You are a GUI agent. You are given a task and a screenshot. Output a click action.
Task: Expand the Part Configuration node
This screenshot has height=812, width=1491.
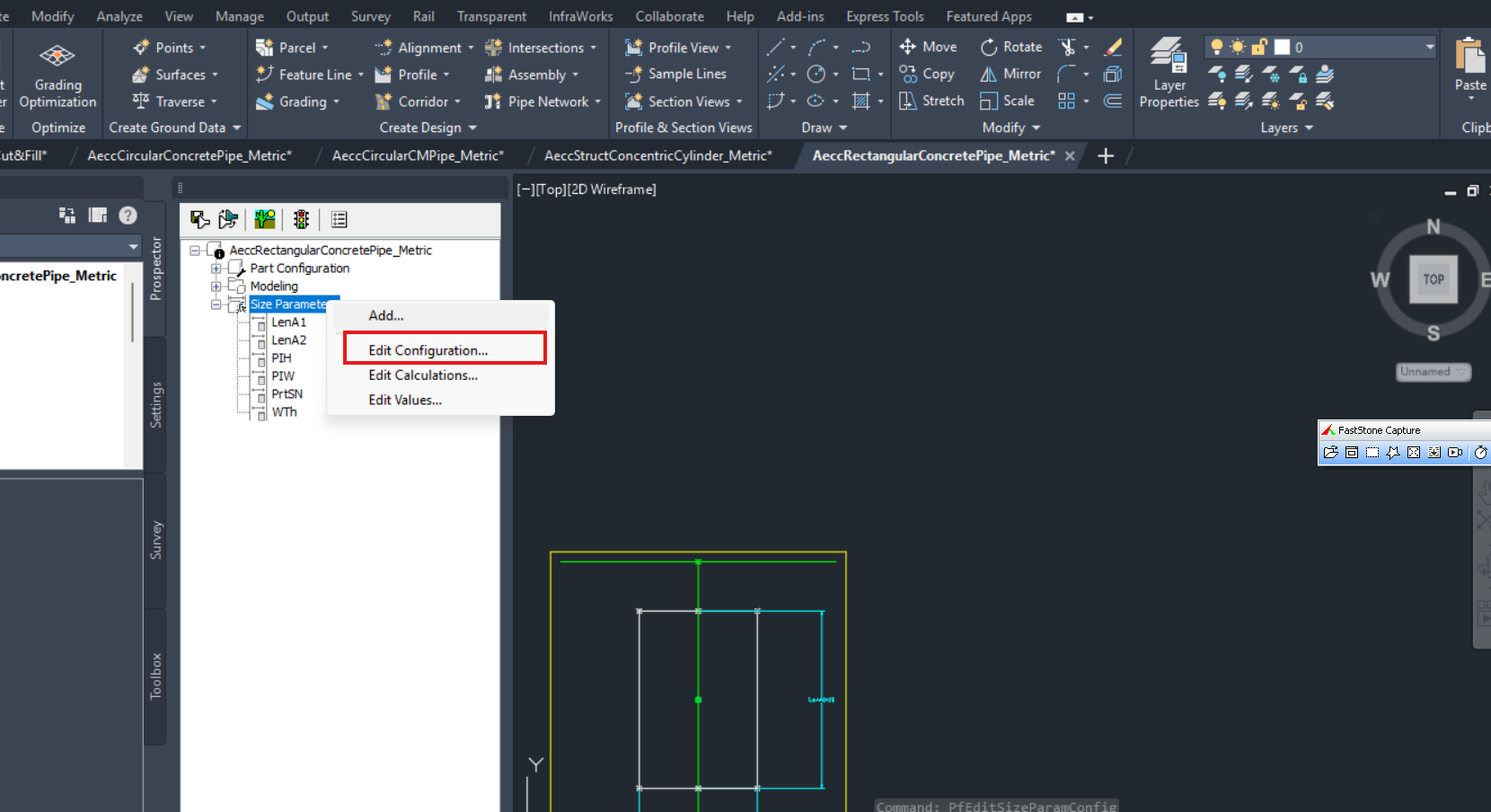pyautogui.click(x=216, y=269)
